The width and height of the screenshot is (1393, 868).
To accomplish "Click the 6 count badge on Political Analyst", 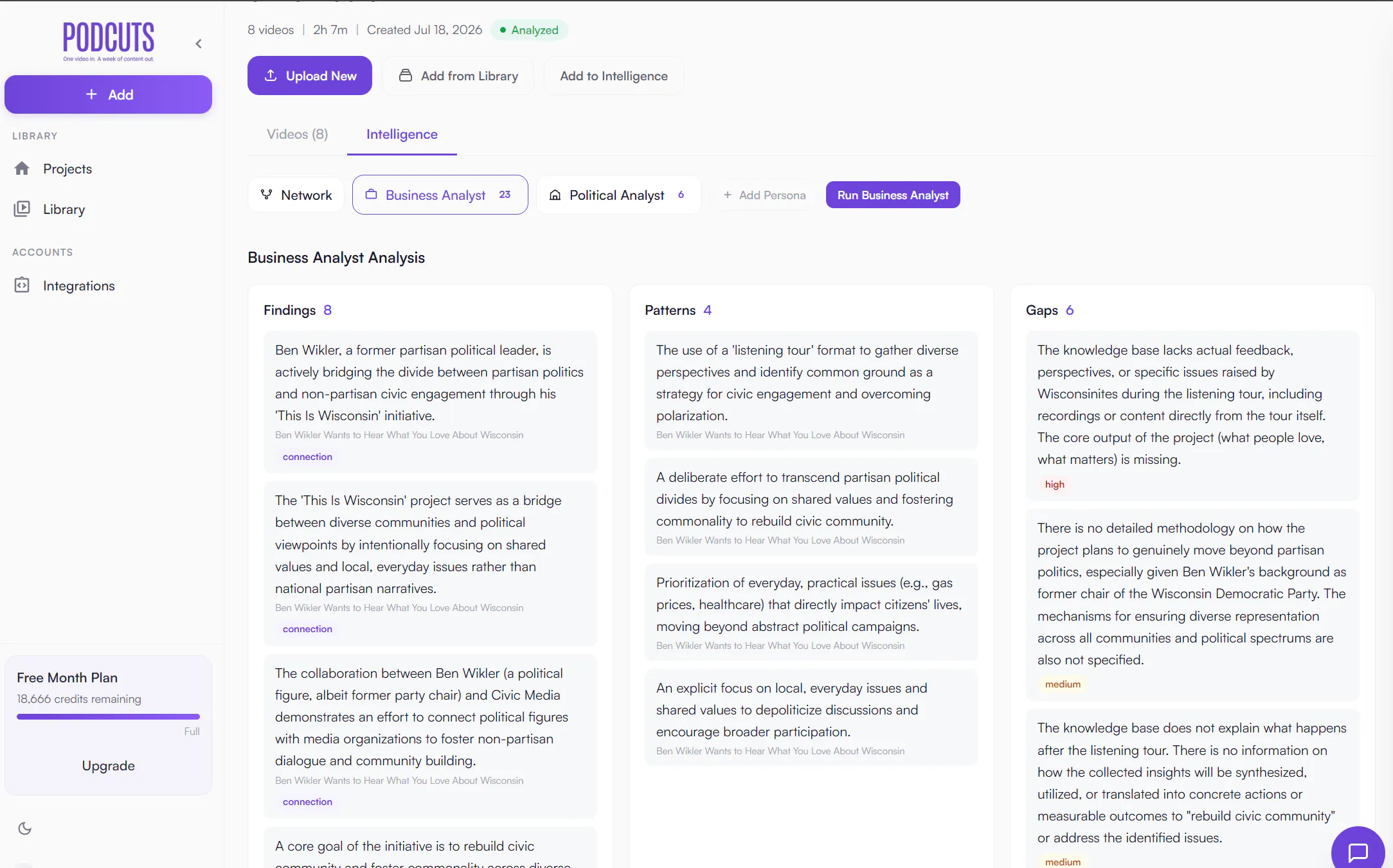I will [681, 194].
